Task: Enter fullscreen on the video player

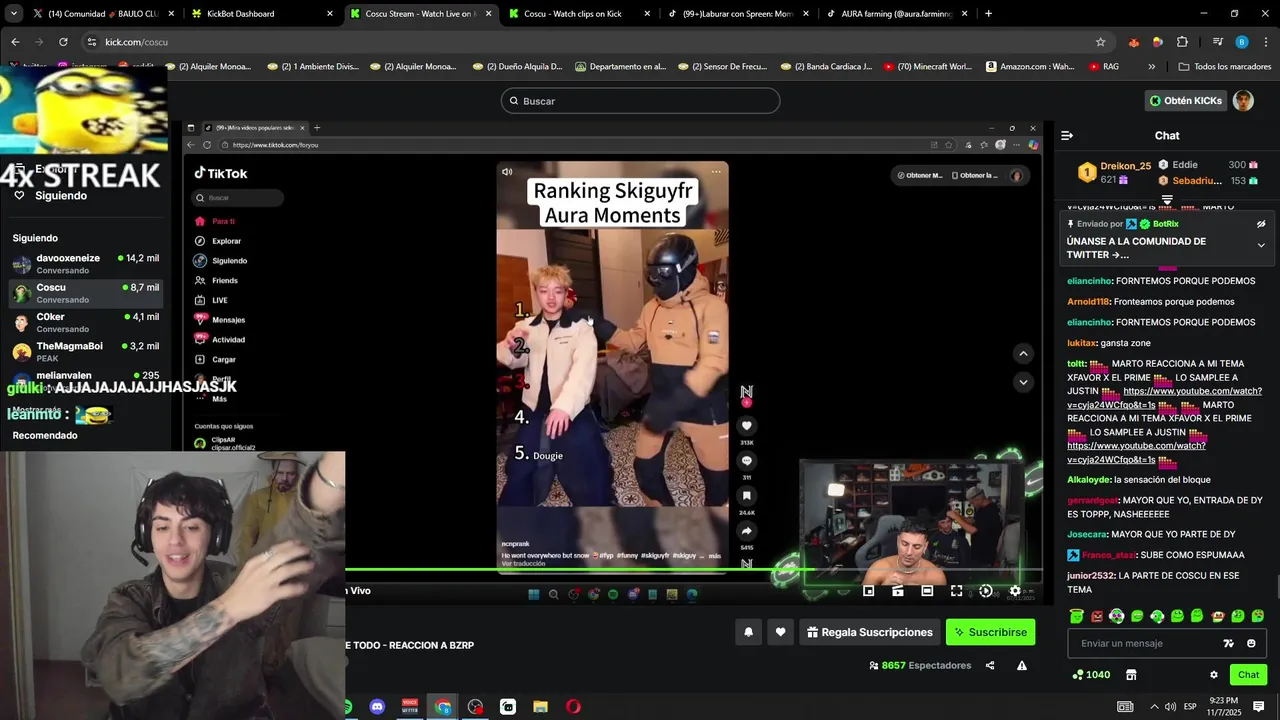Action: 956,591
